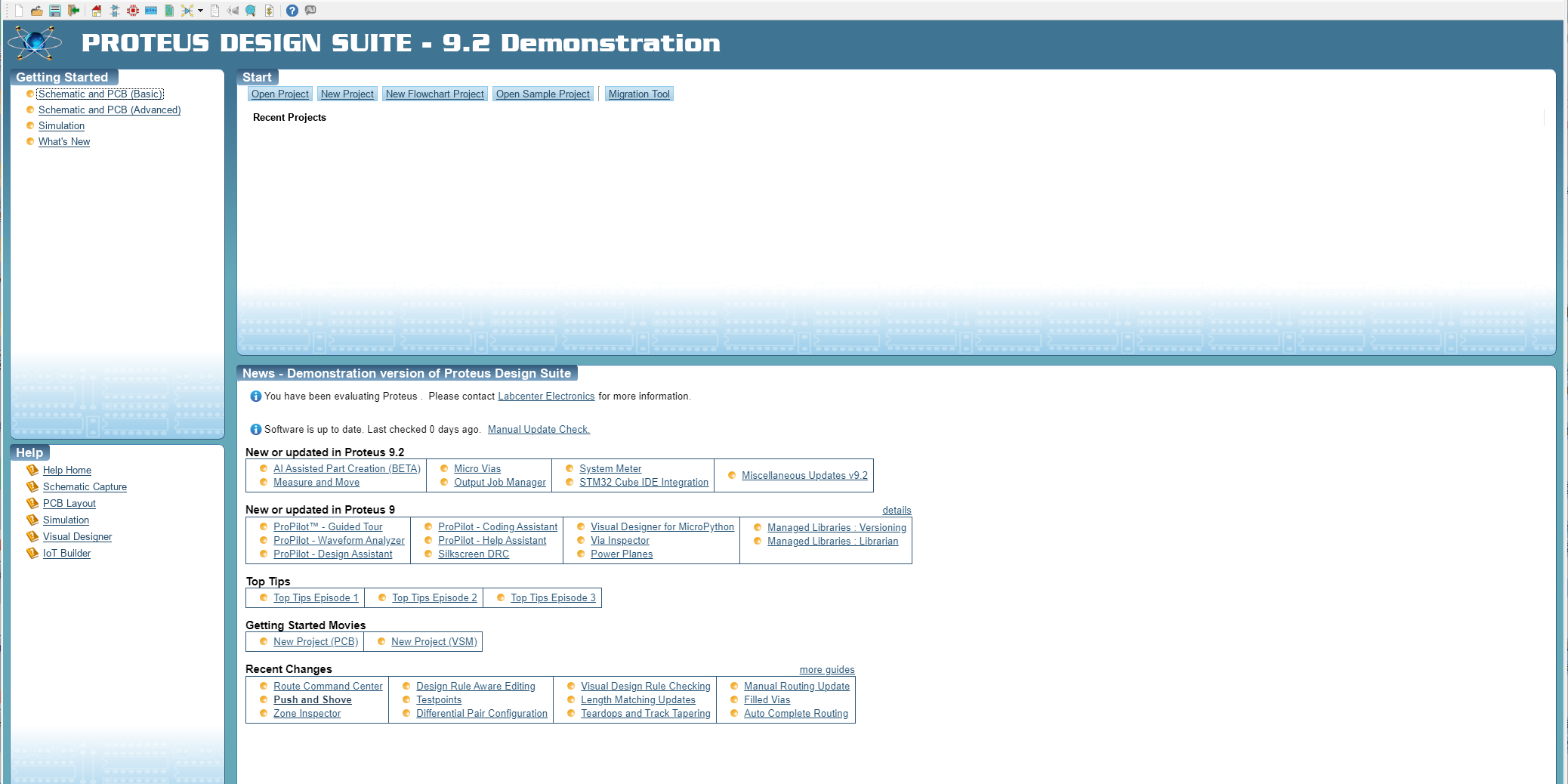Open the dollar-sign document toolbar icon

(x=269, y=11)
